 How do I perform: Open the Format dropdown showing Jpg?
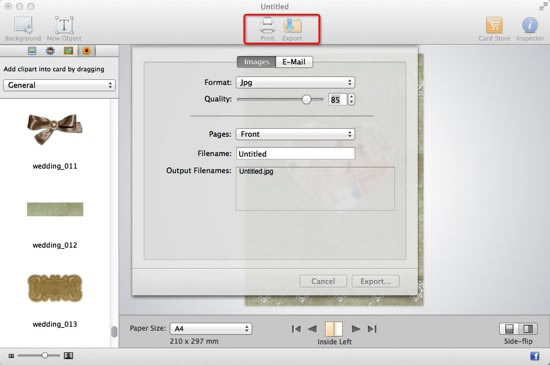pyautogui.click(x=295, y=82)
